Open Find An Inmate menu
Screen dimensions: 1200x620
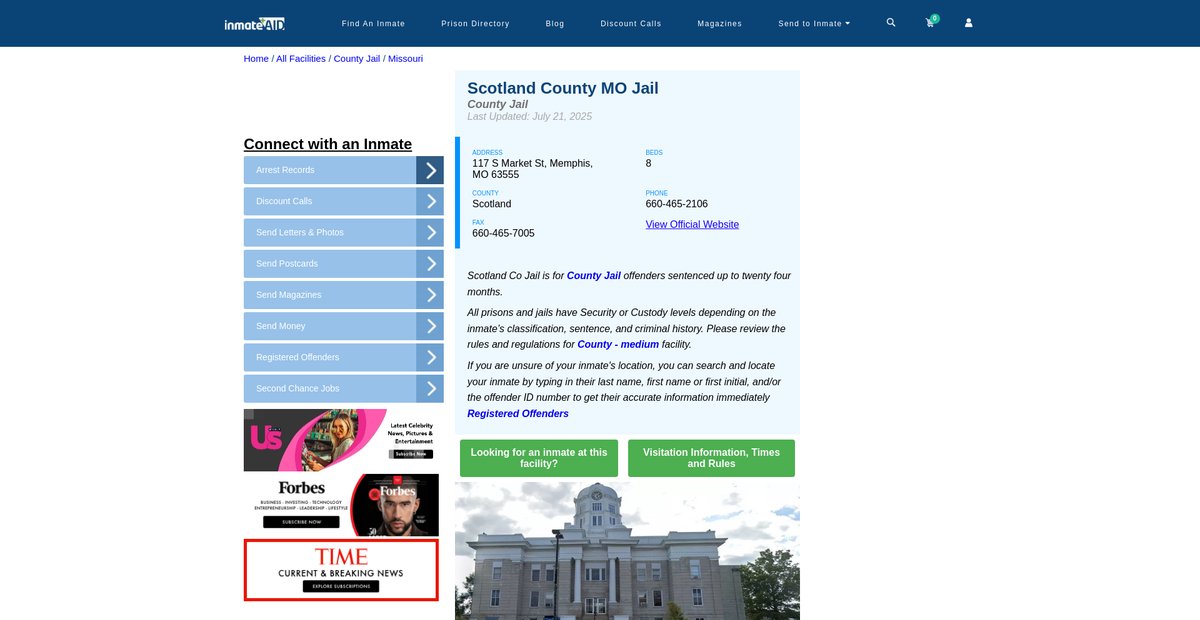point(373,23)
